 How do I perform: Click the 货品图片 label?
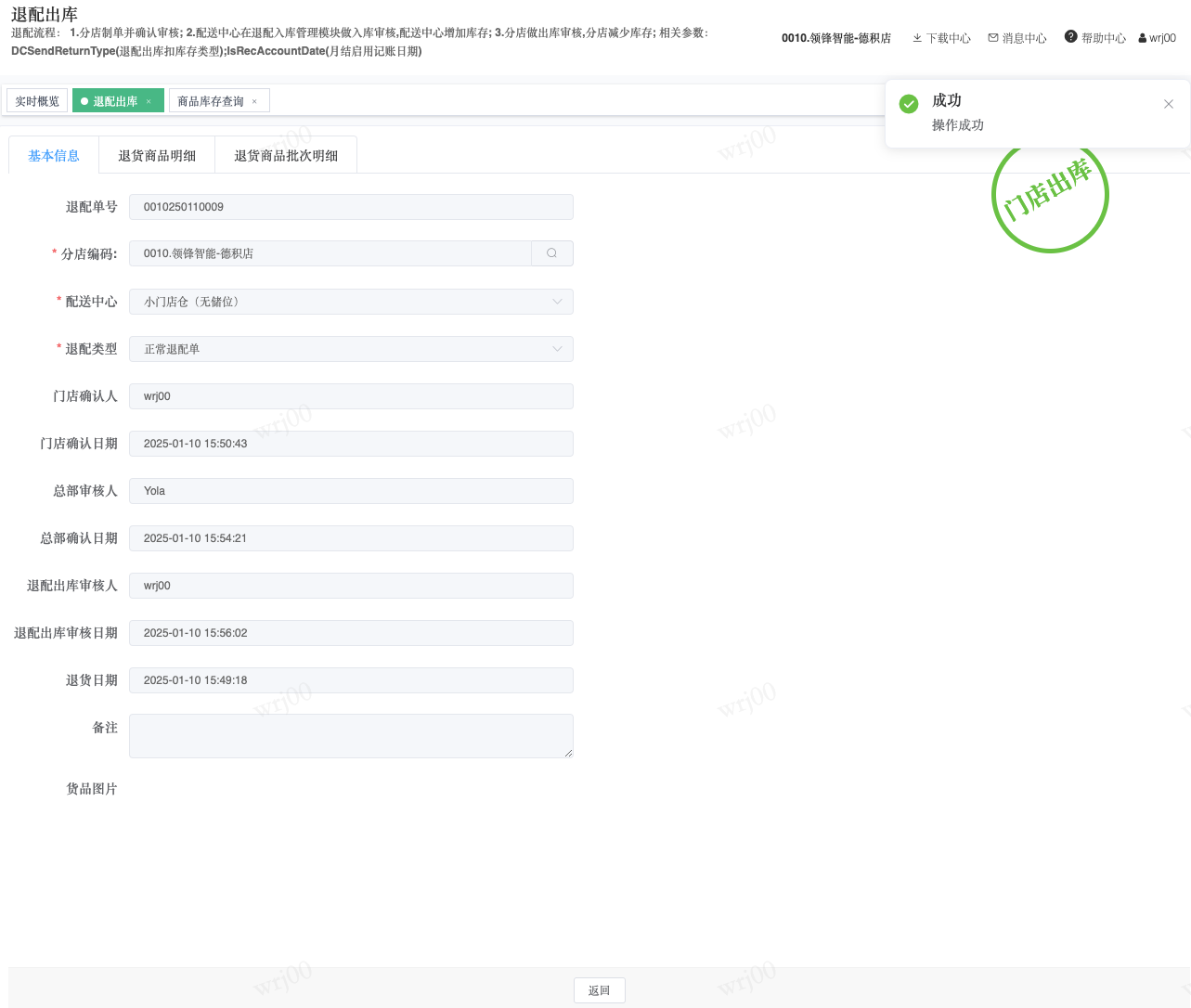coord(92,789)
